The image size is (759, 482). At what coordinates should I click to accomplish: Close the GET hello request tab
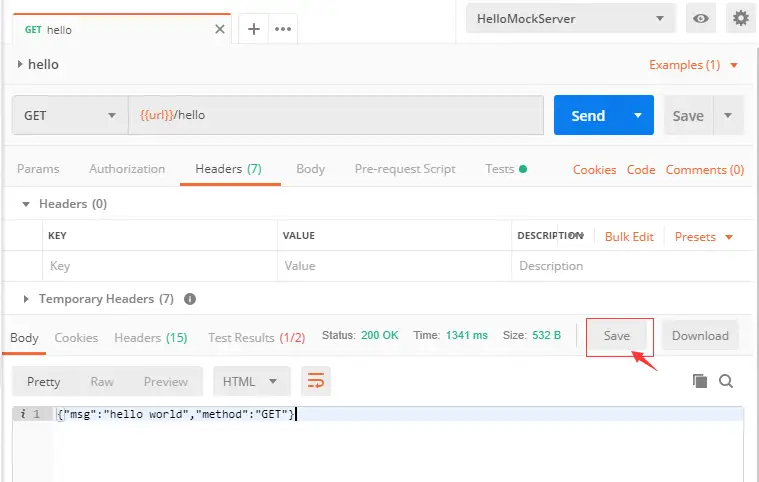(x=220, y=29)
